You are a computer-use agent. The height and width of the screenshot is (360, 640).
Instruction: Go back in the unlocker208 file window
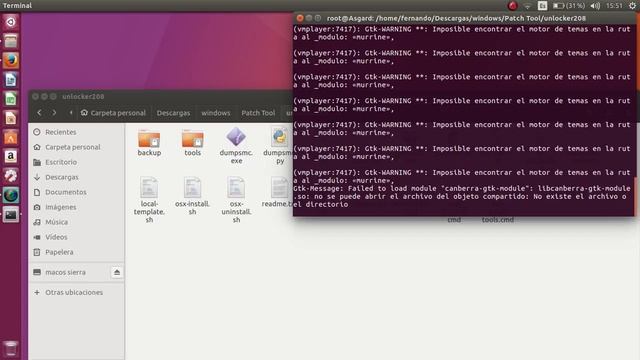(39, 113)
